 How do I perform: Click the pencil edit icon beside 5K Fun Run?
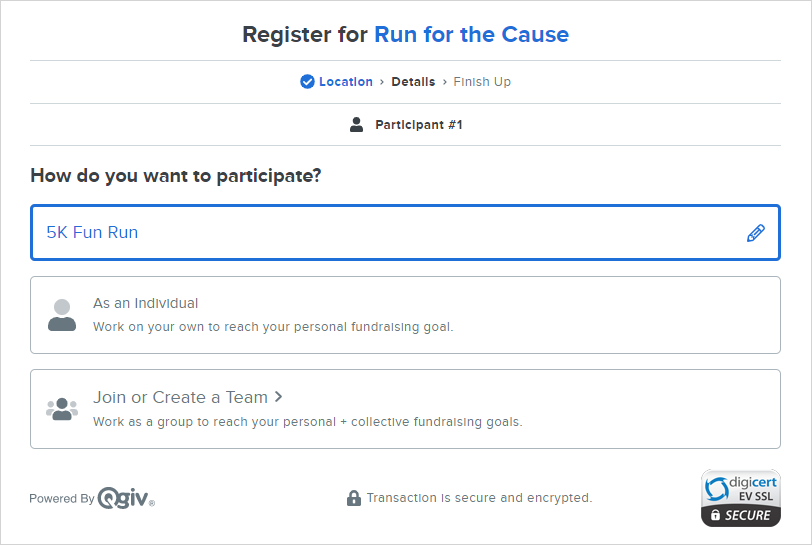pos(756,233)
